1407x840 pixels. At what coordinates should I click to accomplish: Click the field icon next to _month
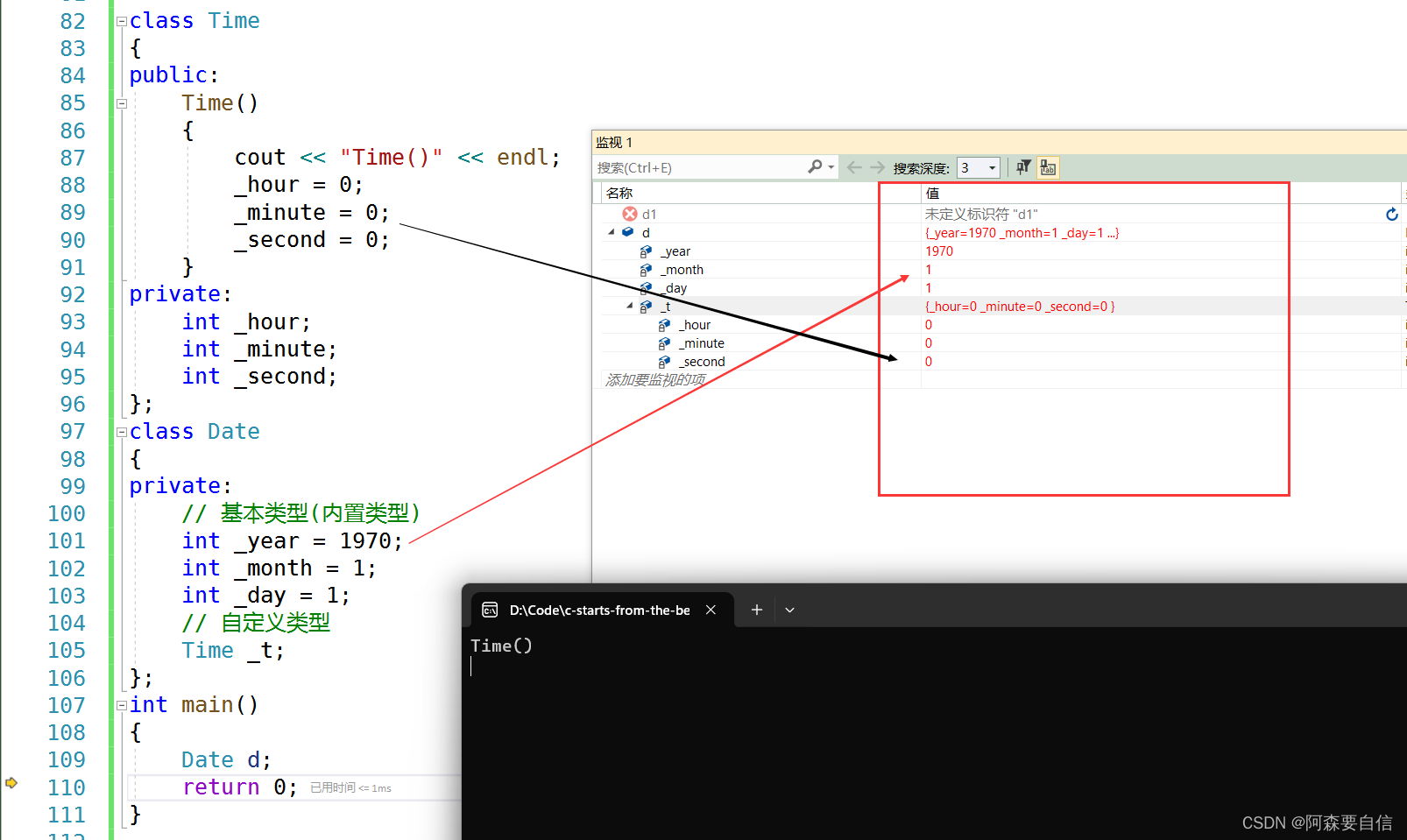[x=646, y=270]
